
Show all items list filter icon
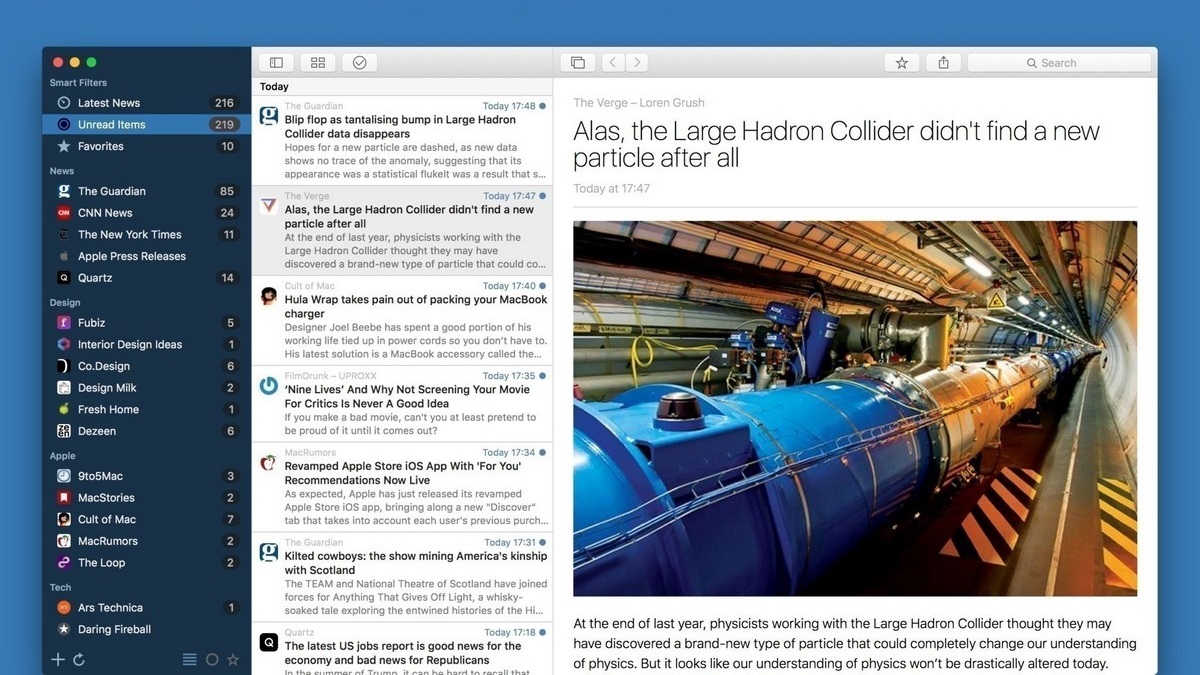pyautogui.click(x=190, y=660)
